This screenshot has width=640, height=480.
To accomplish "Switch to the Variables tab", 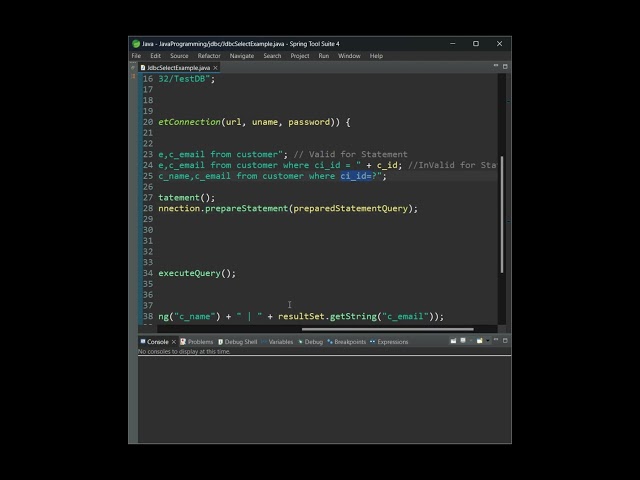I will tap(278, 342).
